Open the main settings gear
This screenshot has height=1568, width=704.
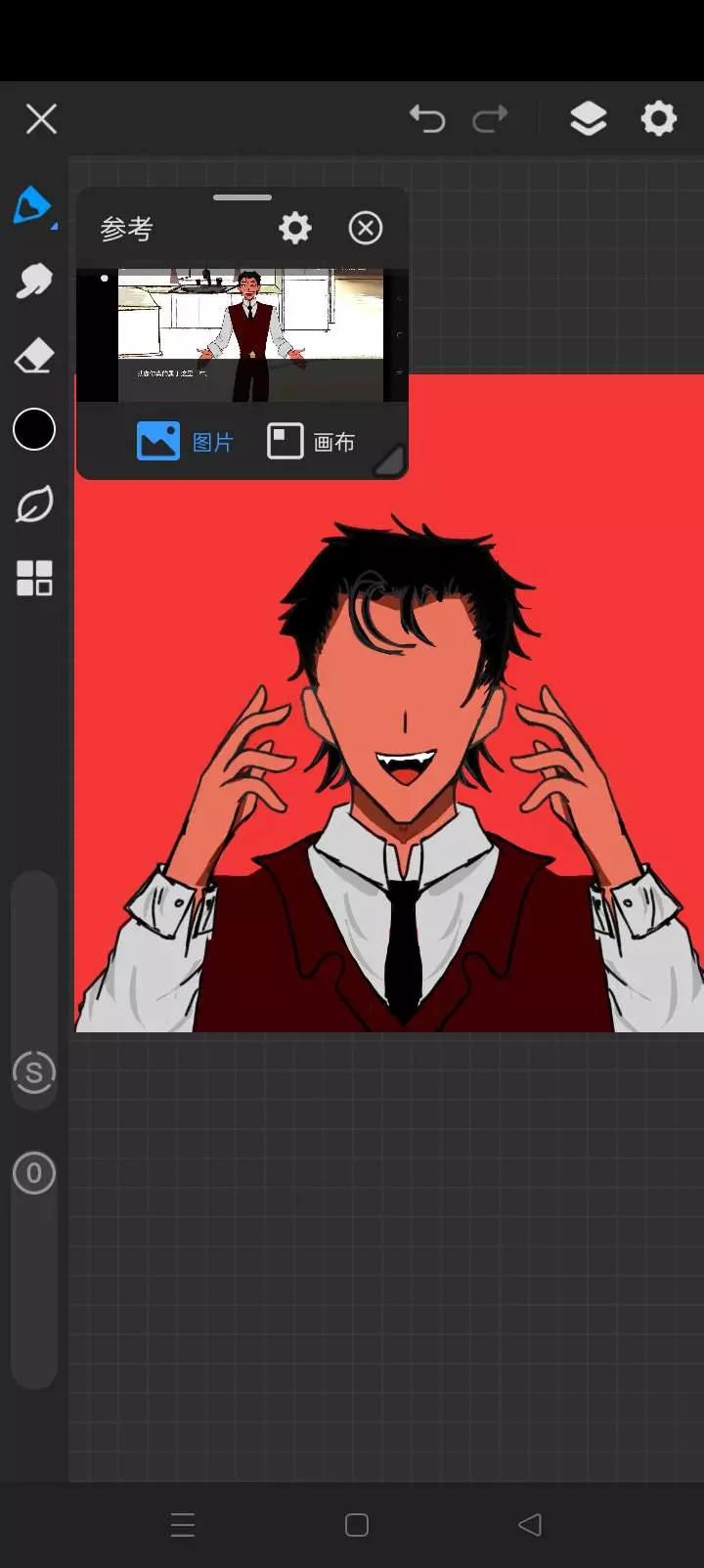[659, 118]
